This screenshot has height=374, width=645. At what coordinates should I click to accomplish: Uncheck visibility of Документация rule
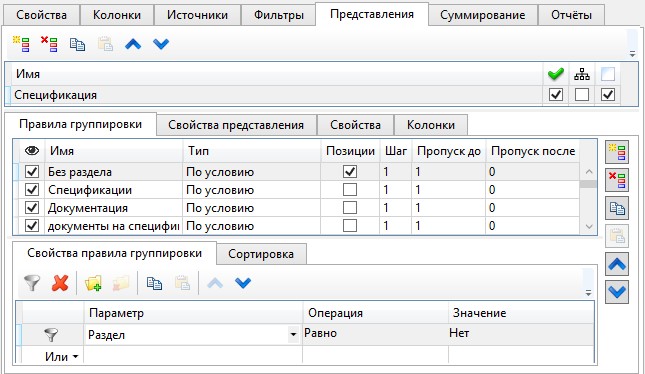coord(32,208)
